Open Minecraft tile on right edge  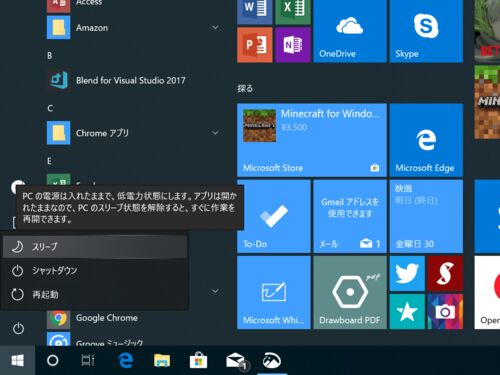pyautogui.click(x=487, y=102)
